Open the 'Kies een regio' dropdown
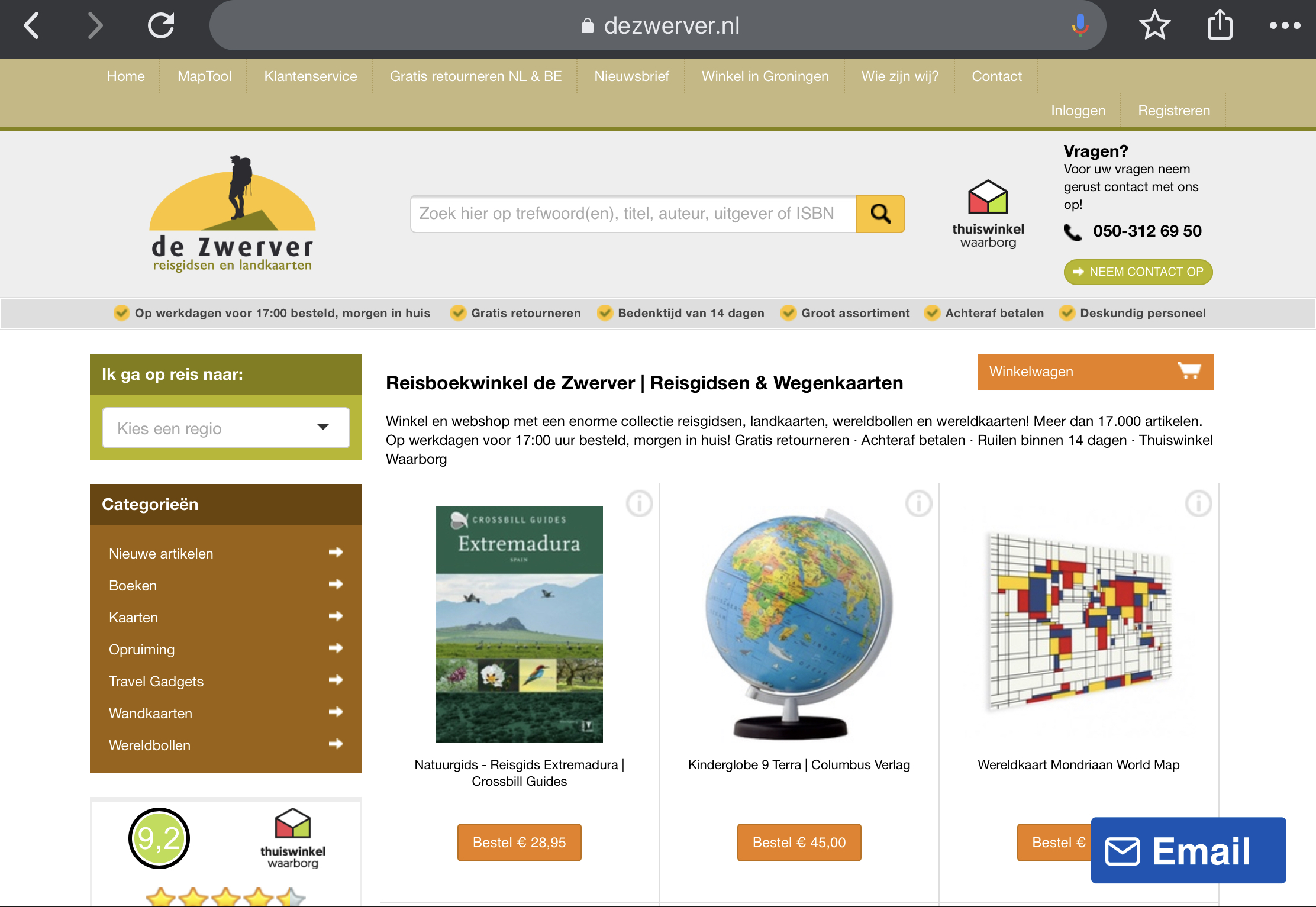 coord(225,428)
